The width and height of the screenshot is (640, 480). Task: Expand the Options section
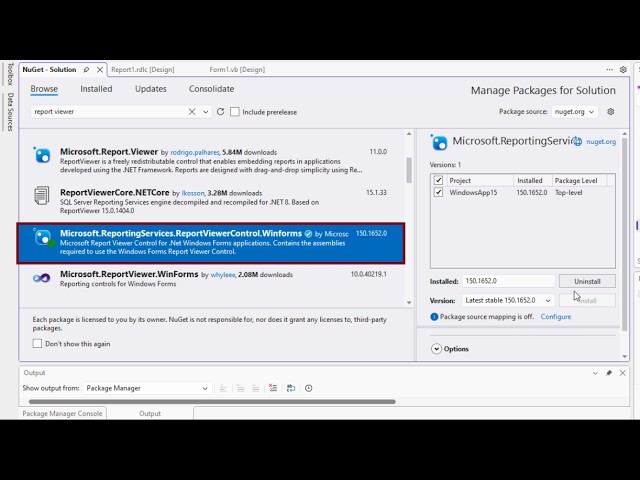pyautogui.click(x=436, y=349)
